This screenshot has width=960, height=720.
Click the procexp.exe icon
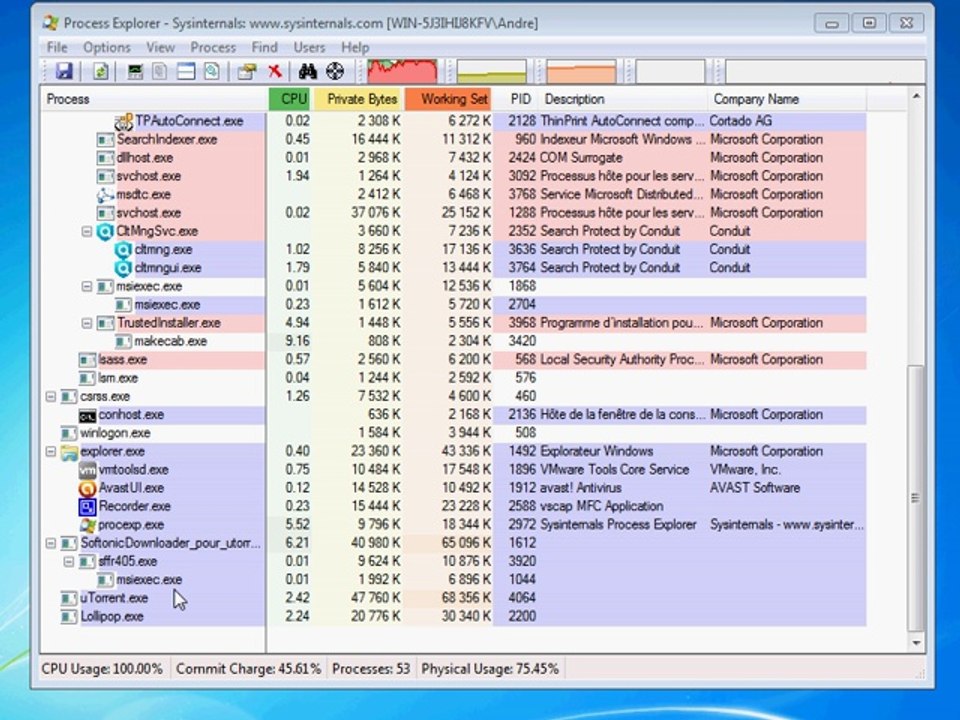[88, 525]
